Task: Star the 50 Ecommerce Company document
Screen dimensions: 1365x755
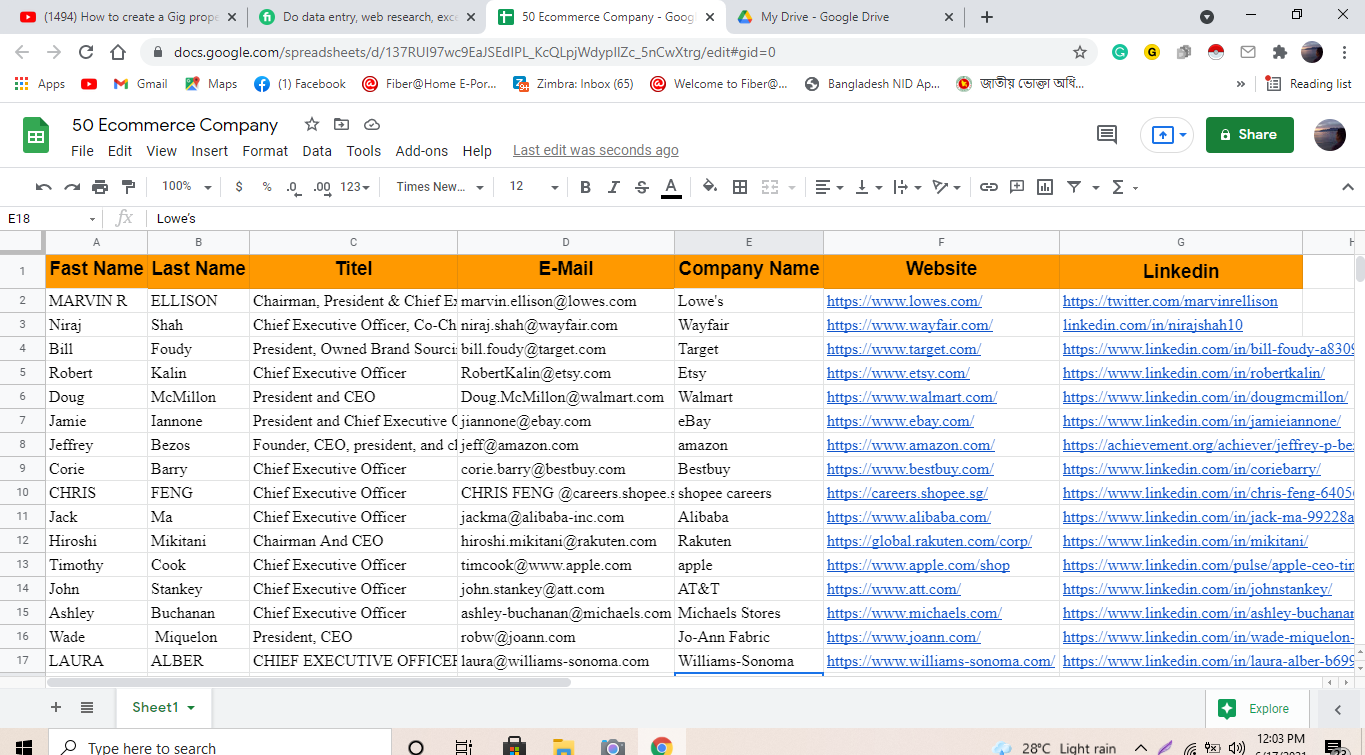Action: [312, 125]
